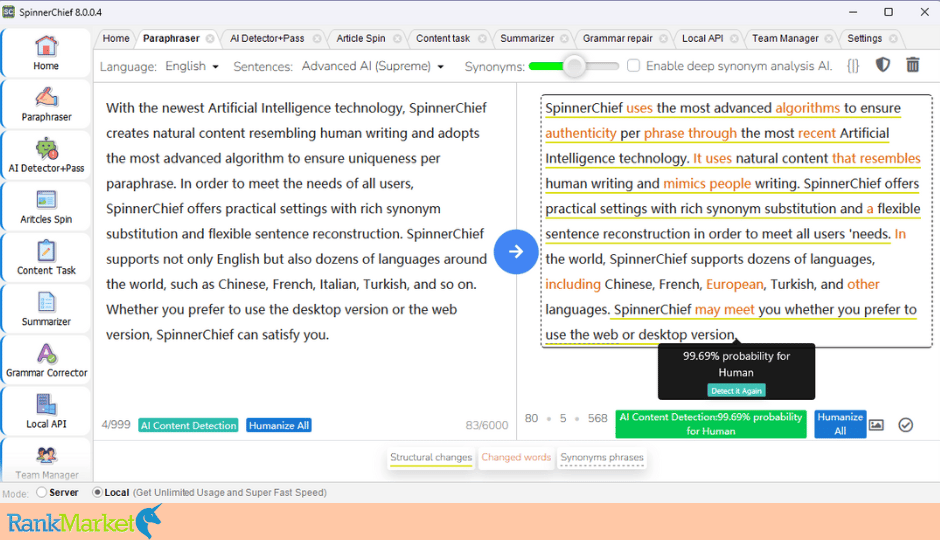Switch to the Team Manager tab
940x540 pixels.
pos(785,38)
